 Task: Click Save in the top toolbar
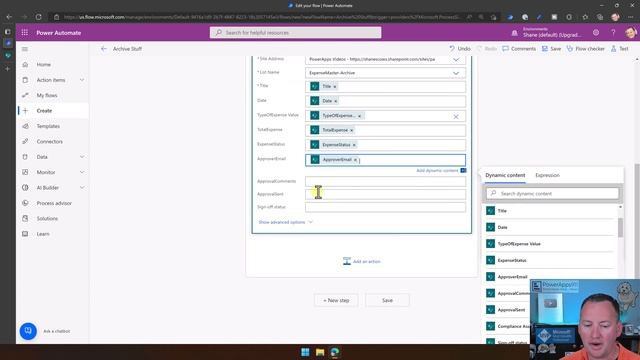pyautogui.click(x=551, y=49)
